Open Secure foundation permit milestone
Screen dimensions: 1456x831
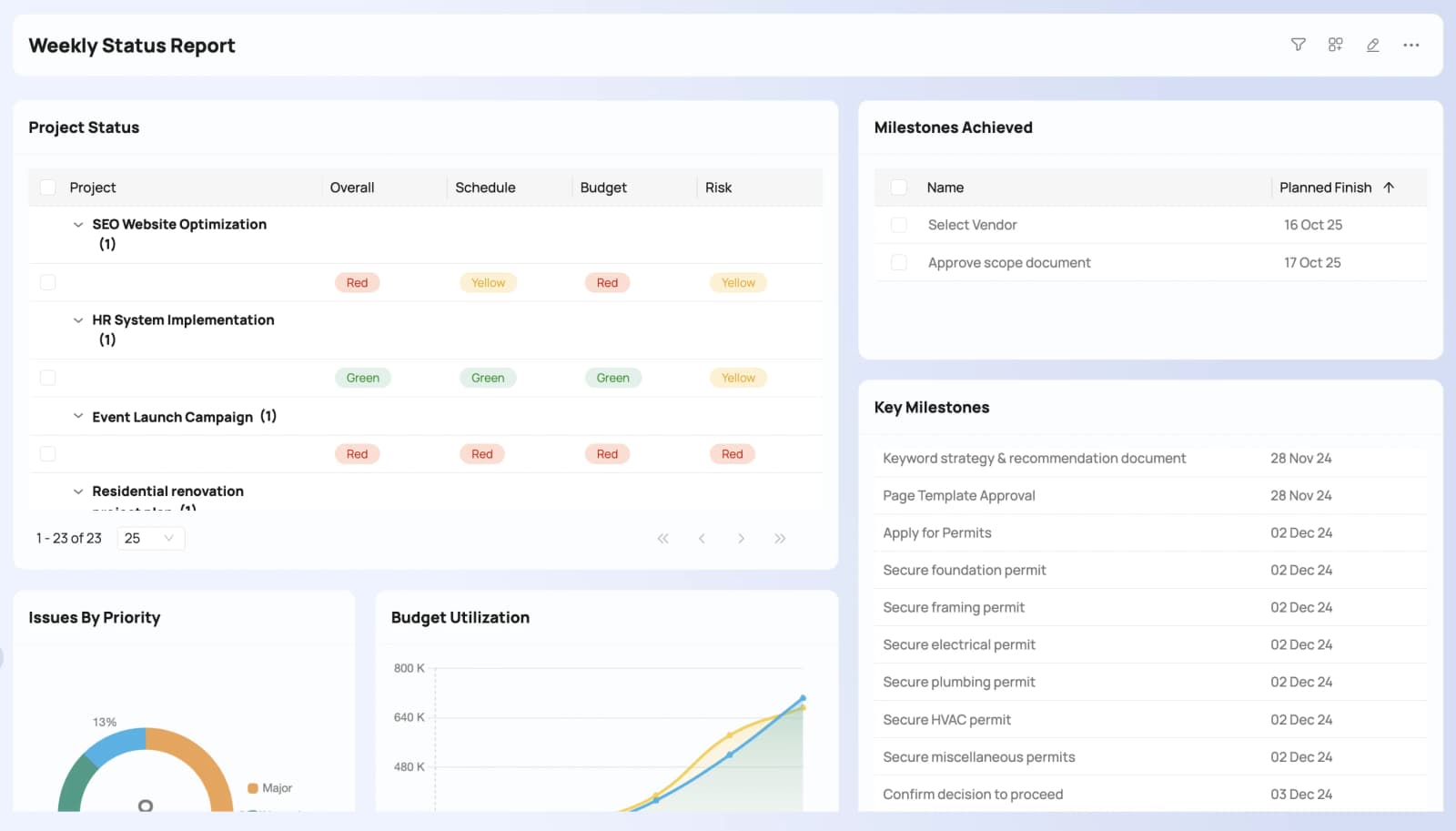point(965,571)
